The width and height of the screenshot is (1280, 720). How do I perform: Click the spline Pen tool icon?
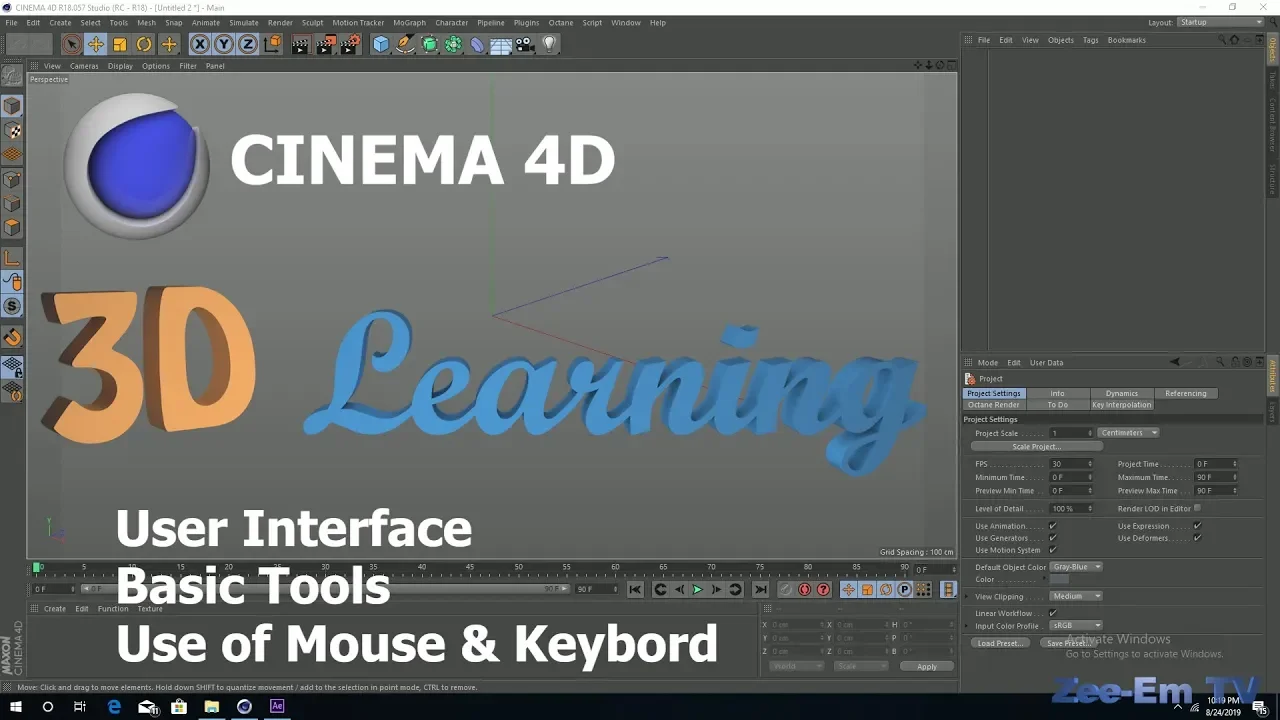point(405,44)
